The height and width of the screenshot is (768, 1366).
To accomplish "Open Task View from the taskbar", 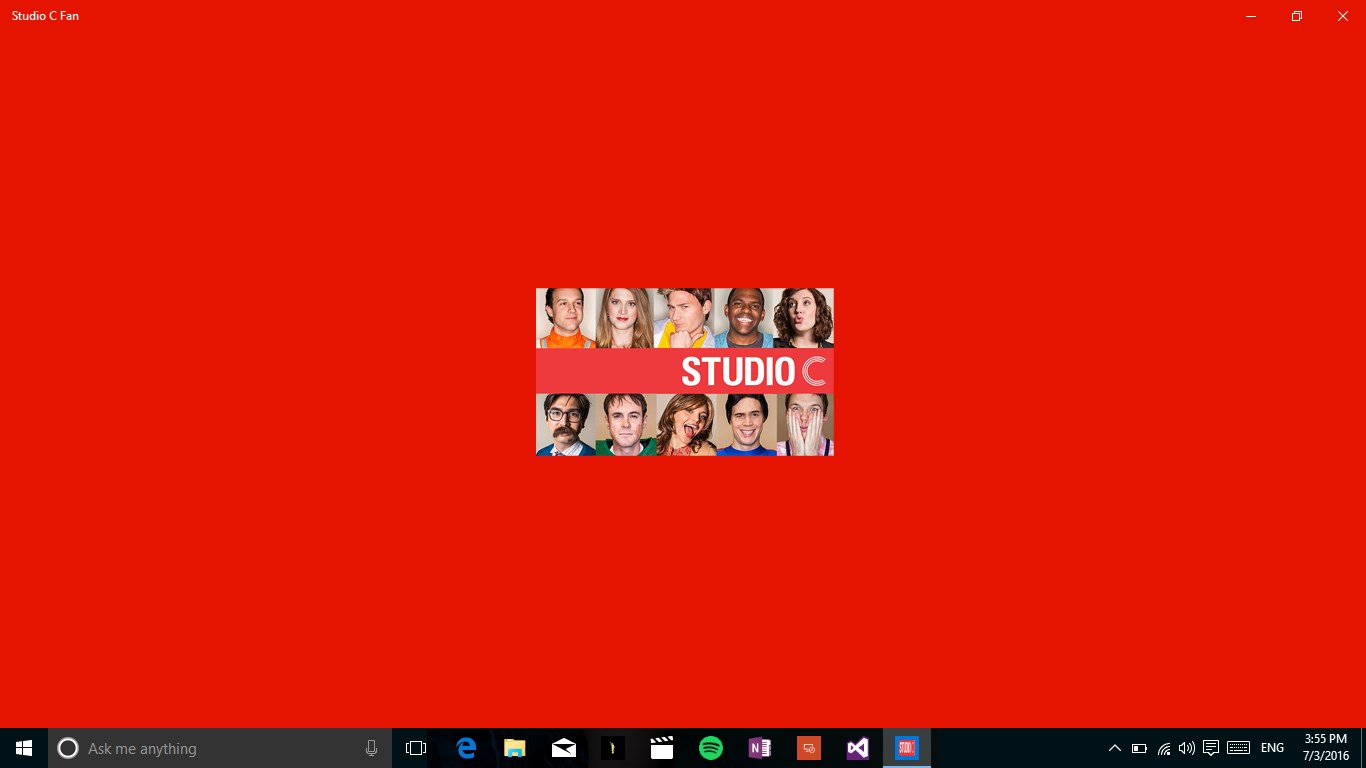I will [416, 748].
